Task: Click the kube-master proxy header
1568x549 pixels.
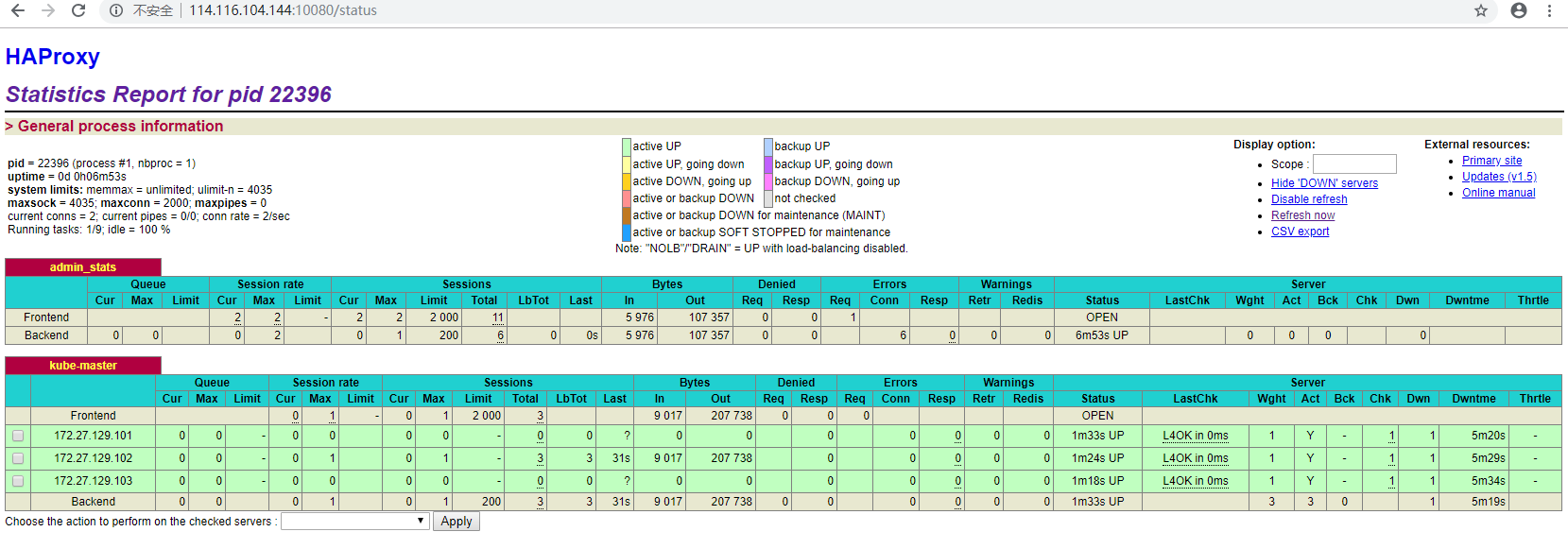Action: coord(83,366)
